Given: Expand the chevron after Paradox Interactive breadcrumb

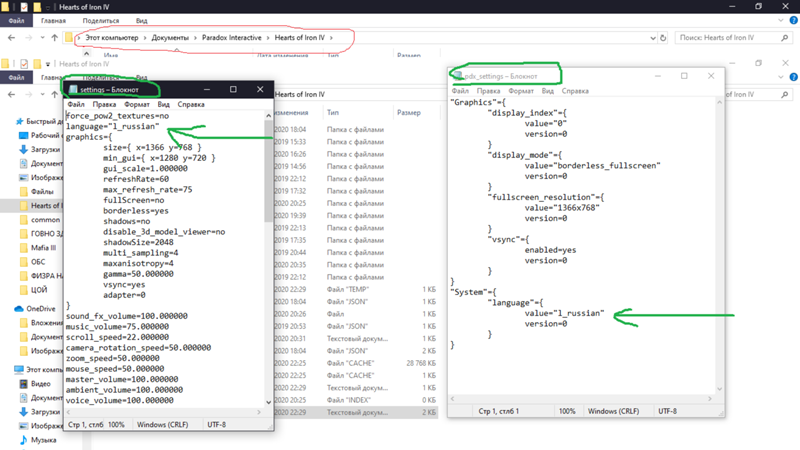Looking at the screenshot, I should tap(267, 38).
